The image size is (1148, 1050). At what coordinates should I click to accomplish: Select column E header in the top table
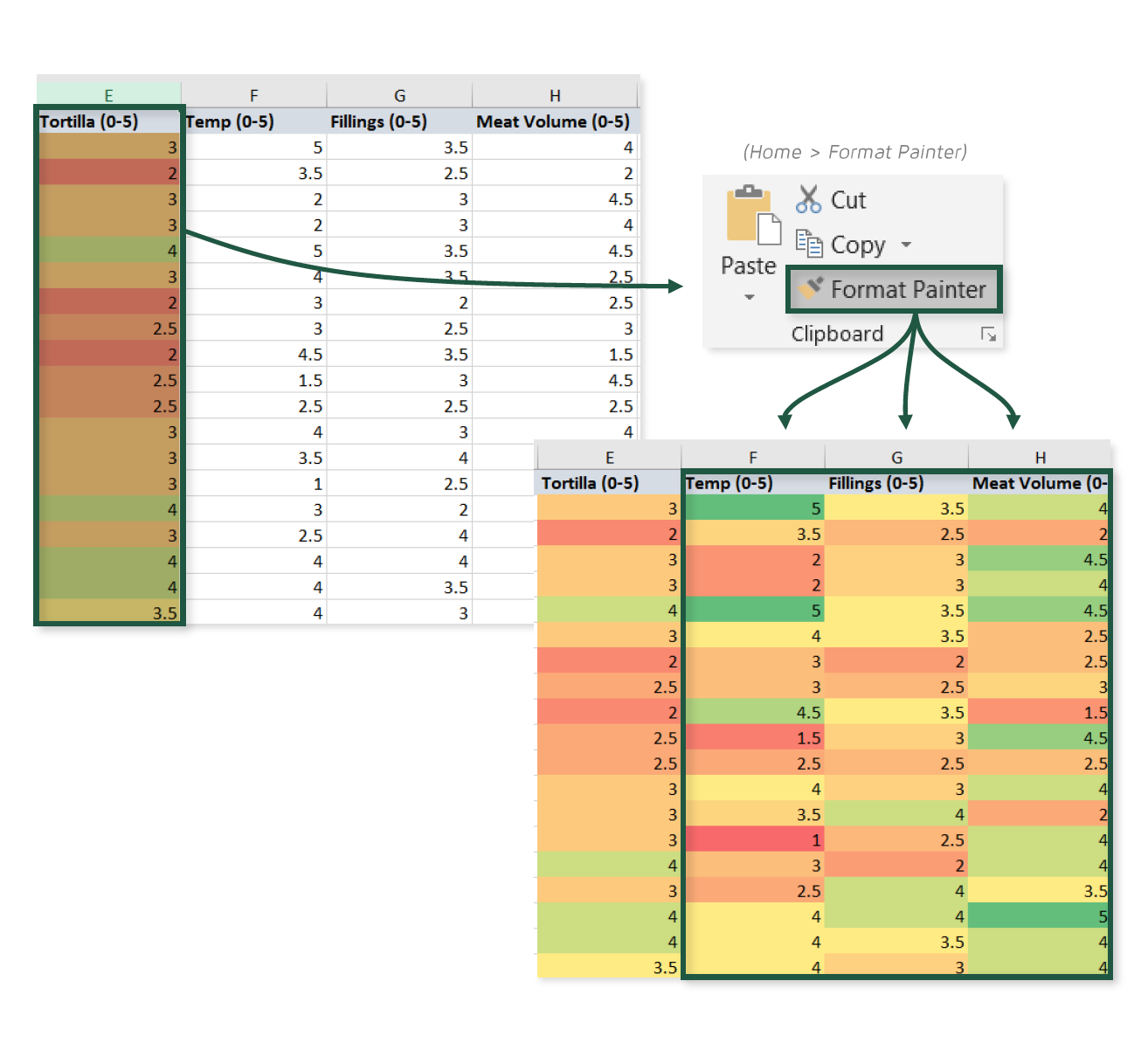point(108,95)
